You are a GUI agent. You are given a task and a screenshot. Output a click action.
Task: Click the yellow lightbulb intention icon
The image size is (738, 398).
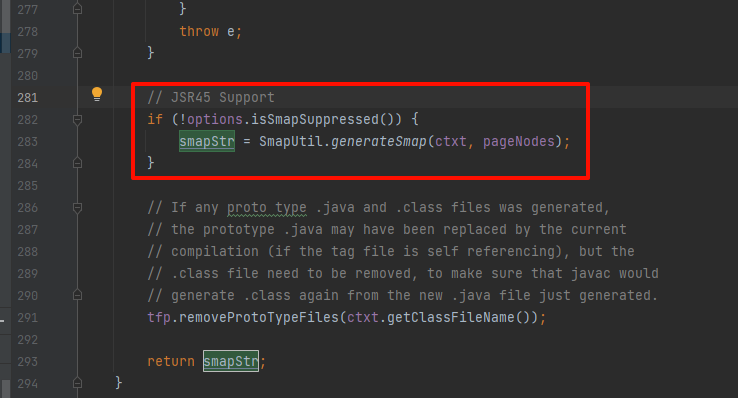coord(97,94)
